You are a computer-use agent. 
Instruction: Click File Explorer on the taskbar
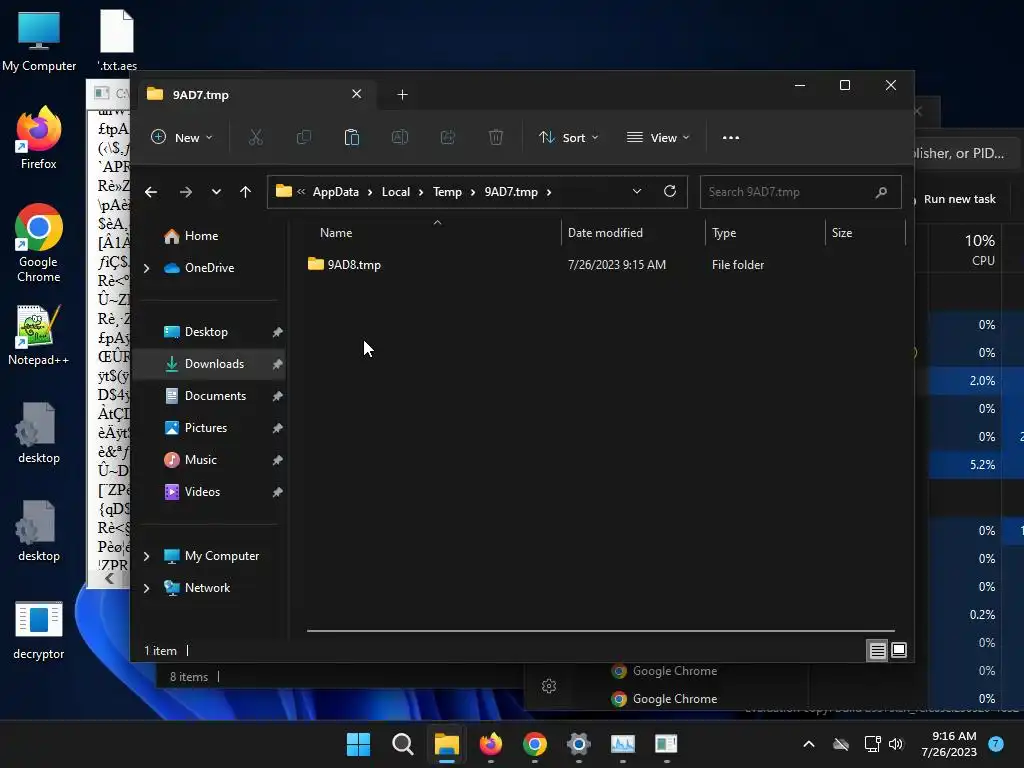coord(447,744)
